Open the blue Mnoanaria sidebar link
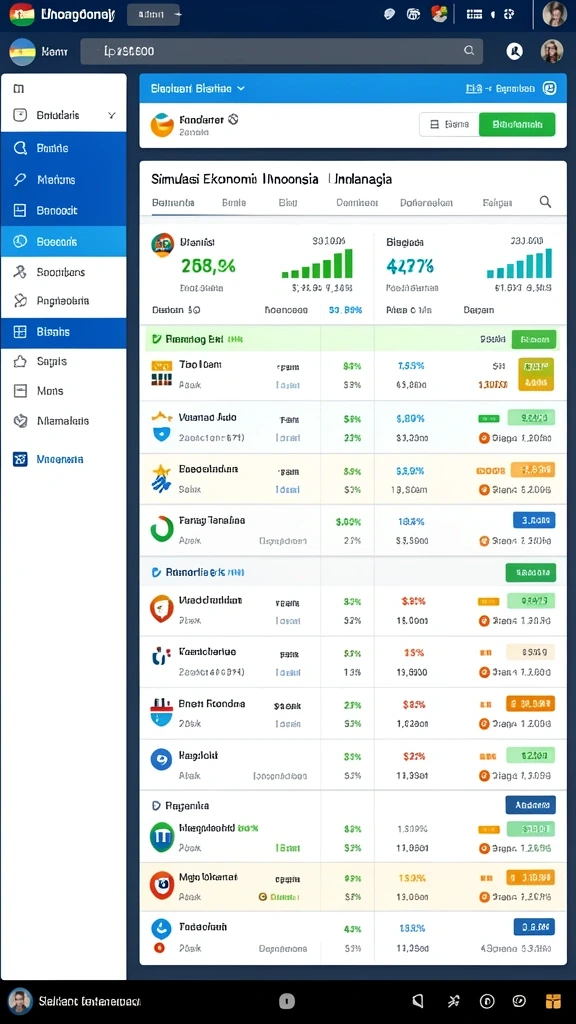This screenshot has width=576, height=1024. pos(60,459)
